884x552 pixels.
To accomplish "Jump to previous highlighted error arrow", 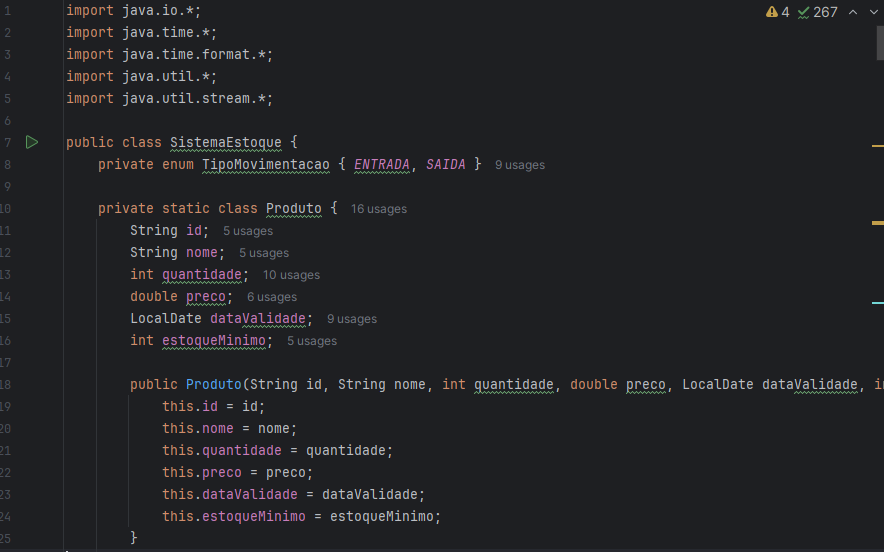I will 853,12.
